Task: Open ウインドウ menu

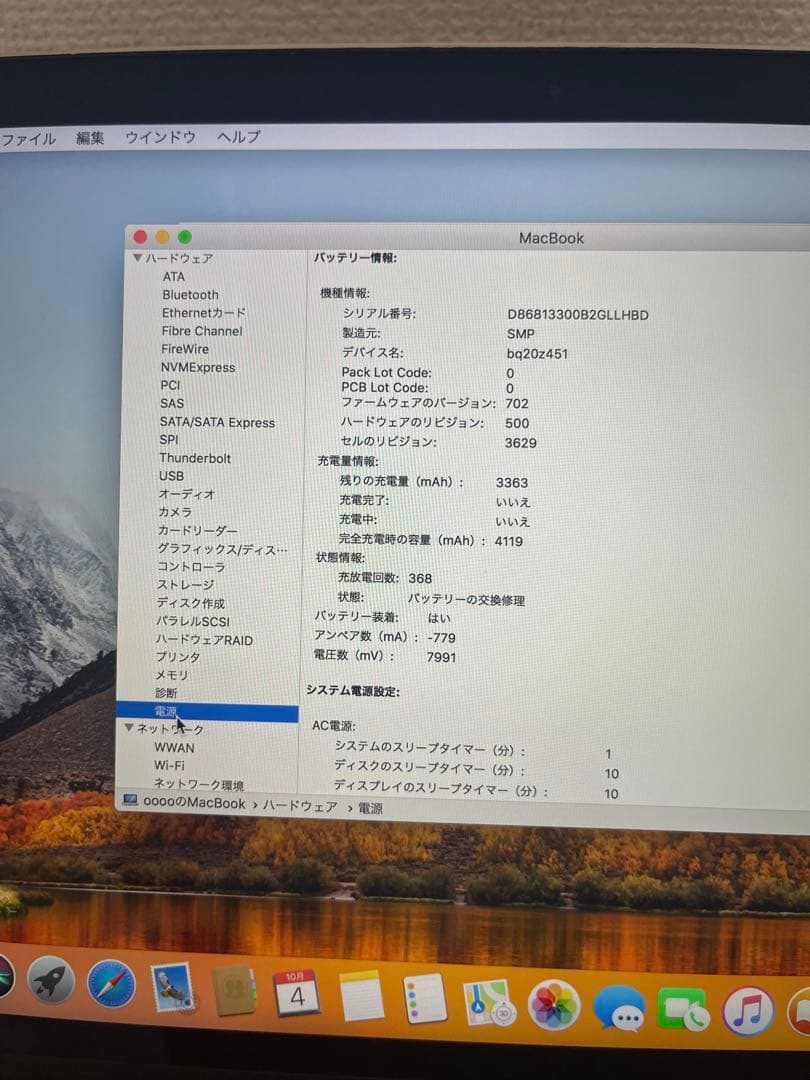Action: 160,137
